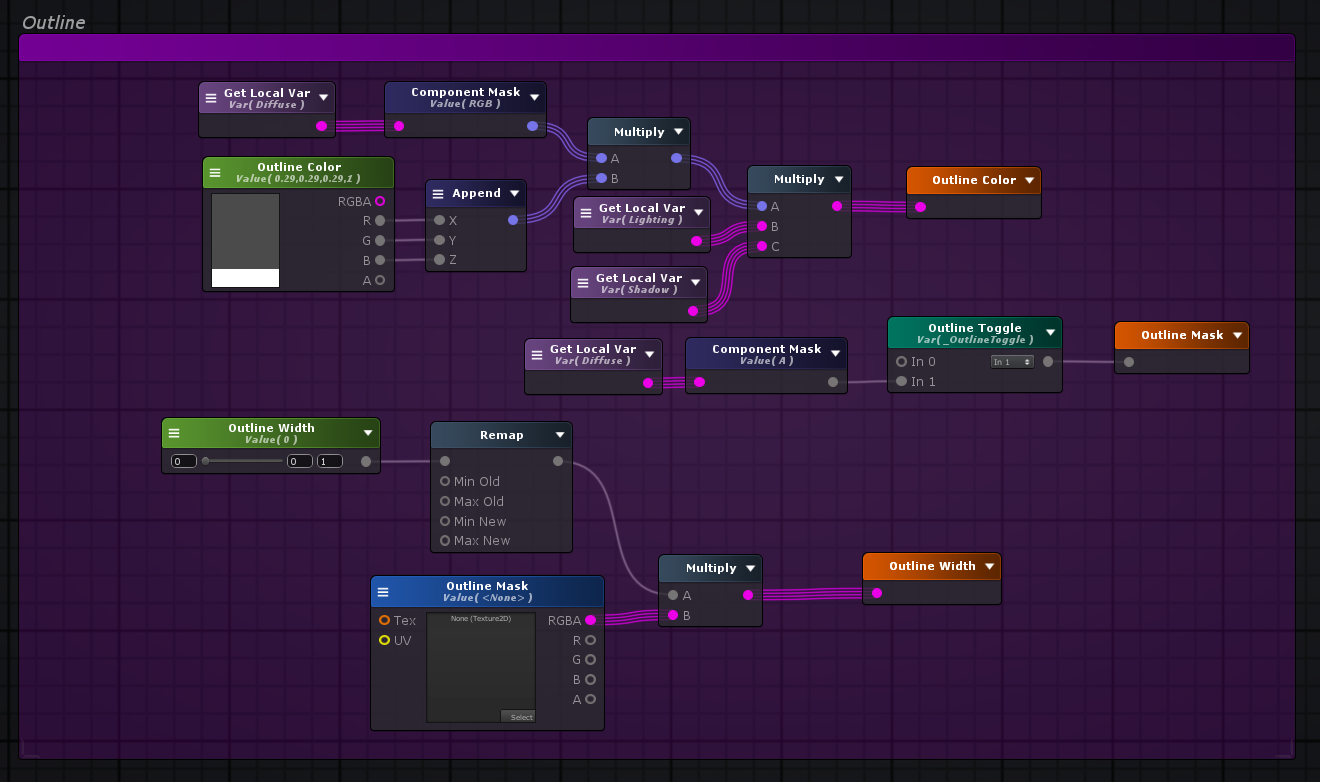Click hamburger icon on Outline Mask texture node
Viewport: 1320px width, 782px height.
383,592
